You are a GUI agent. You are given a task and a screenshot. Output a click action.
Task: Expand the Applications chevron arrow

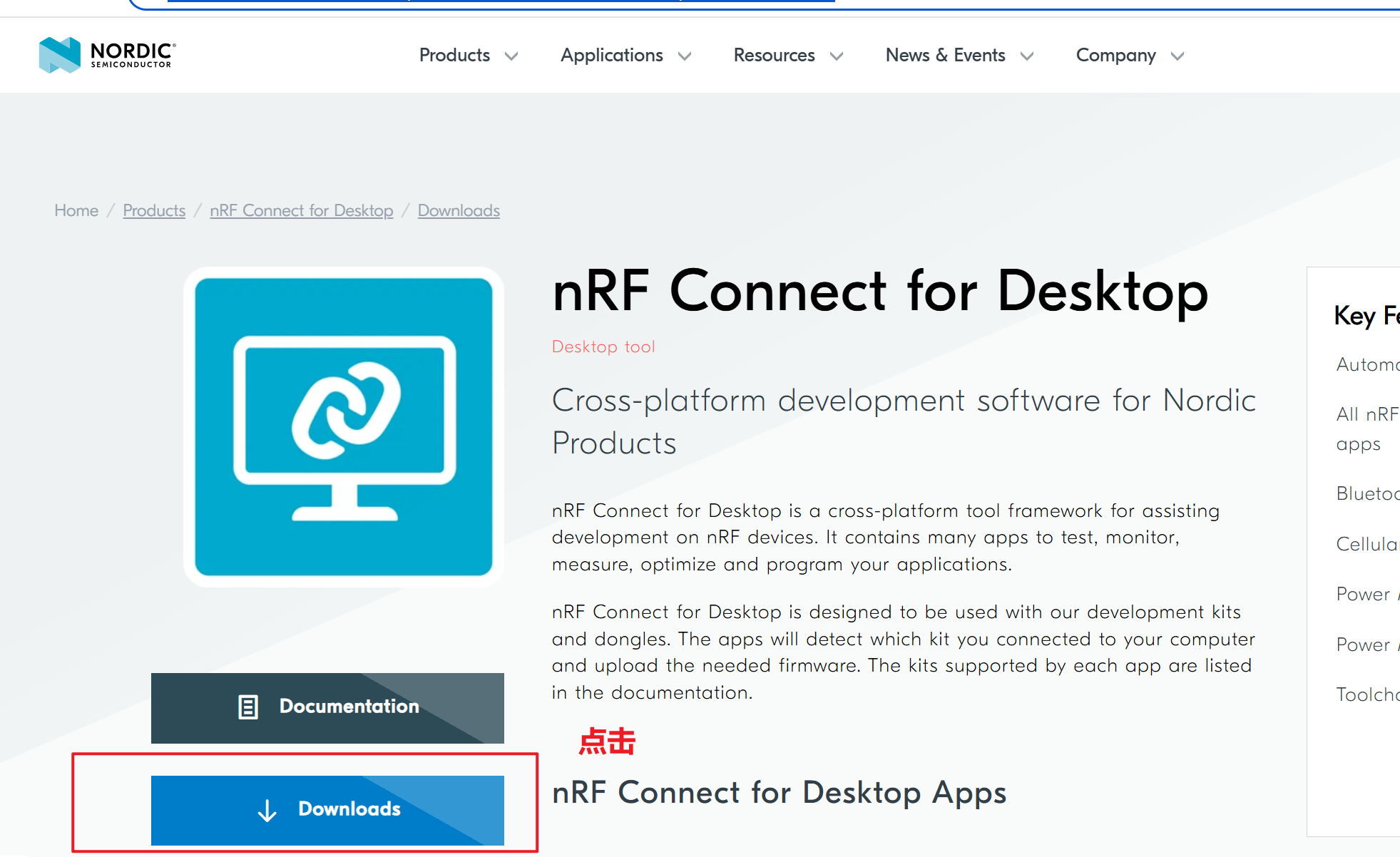click(685, 56)
